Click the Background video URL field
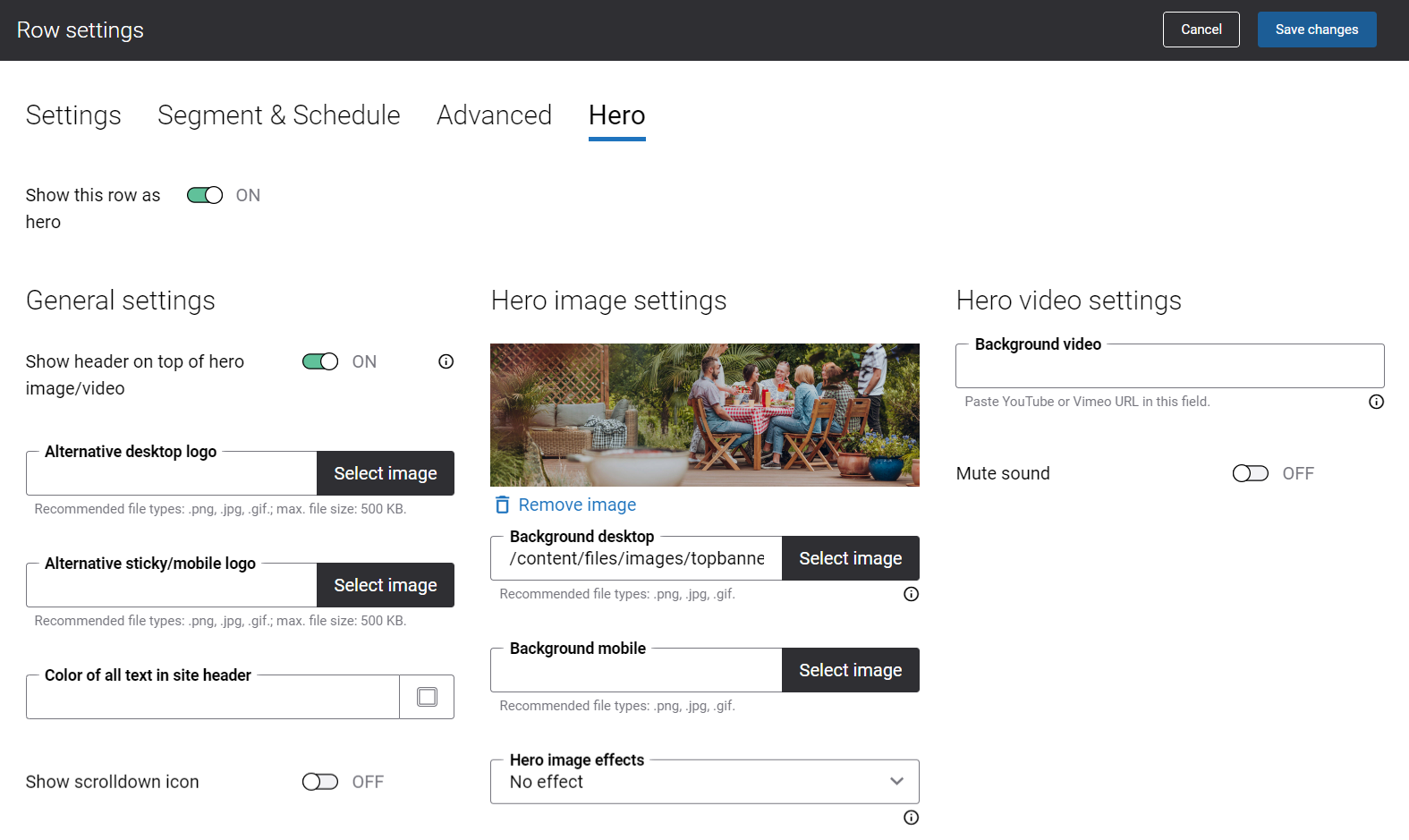The height and width of the screenshot is (840, 1409). point(1168,368)
